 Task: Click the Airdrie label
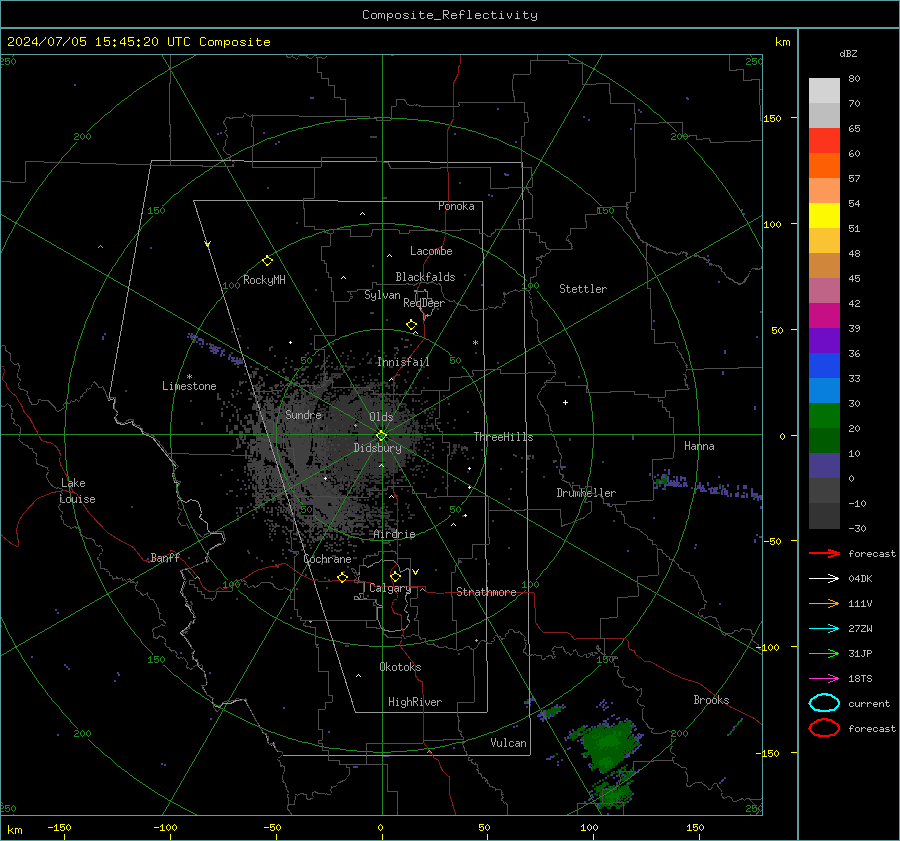394,534
